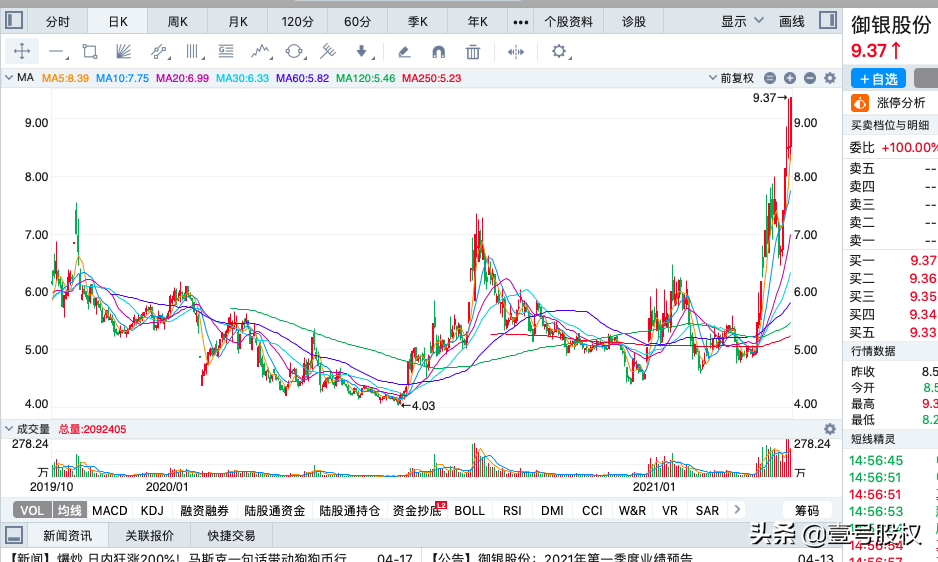938x562 pixels.
Task: Toggle right sidebar panel icon
Action: coord(828,20)
